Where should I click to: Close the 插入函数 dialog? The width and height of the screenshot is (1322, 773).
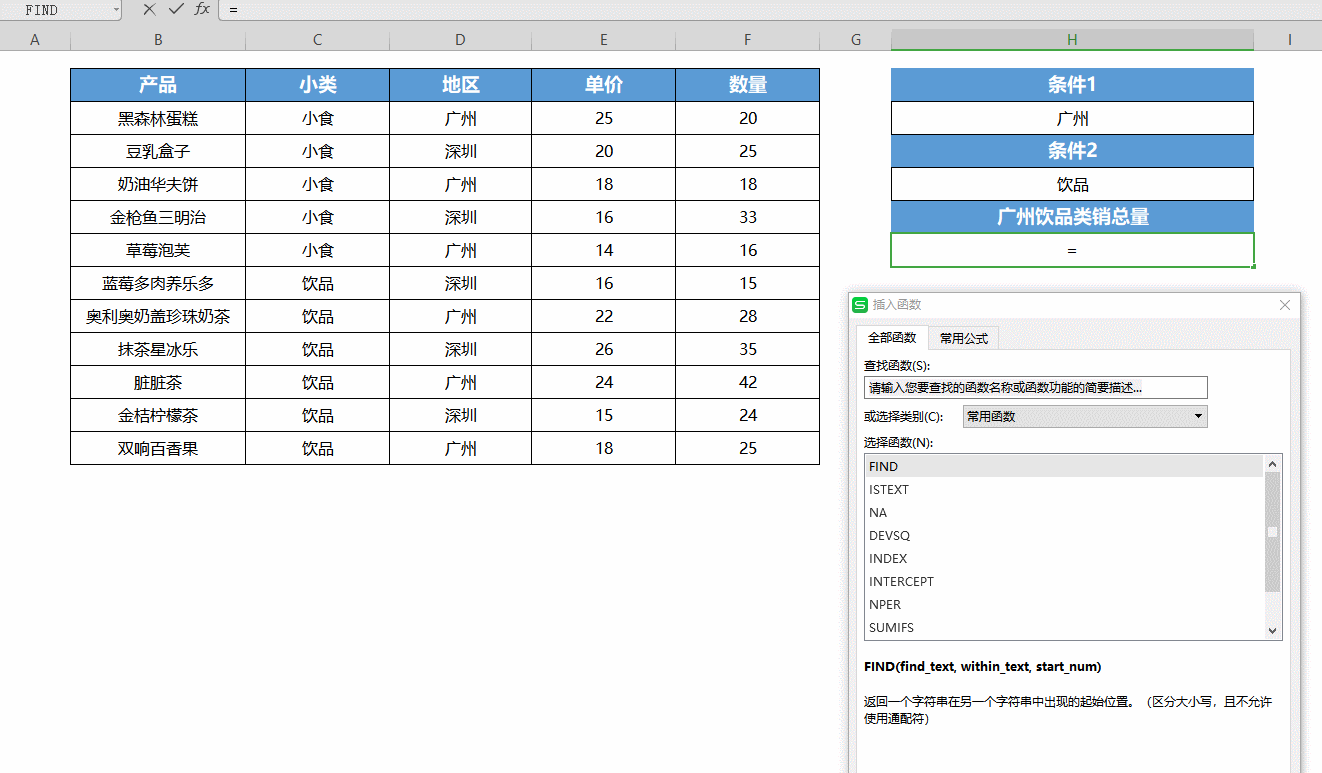tap(1285, 305)
